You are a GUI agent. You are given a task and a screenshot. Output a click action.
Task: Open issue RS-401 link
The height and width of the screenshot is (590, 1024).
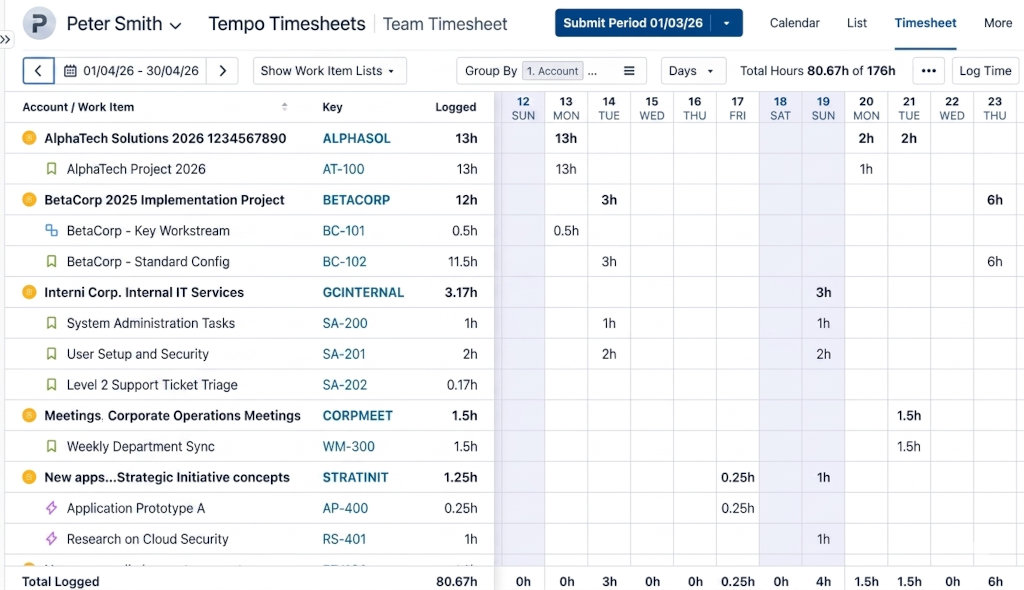(x=344, y=538)
